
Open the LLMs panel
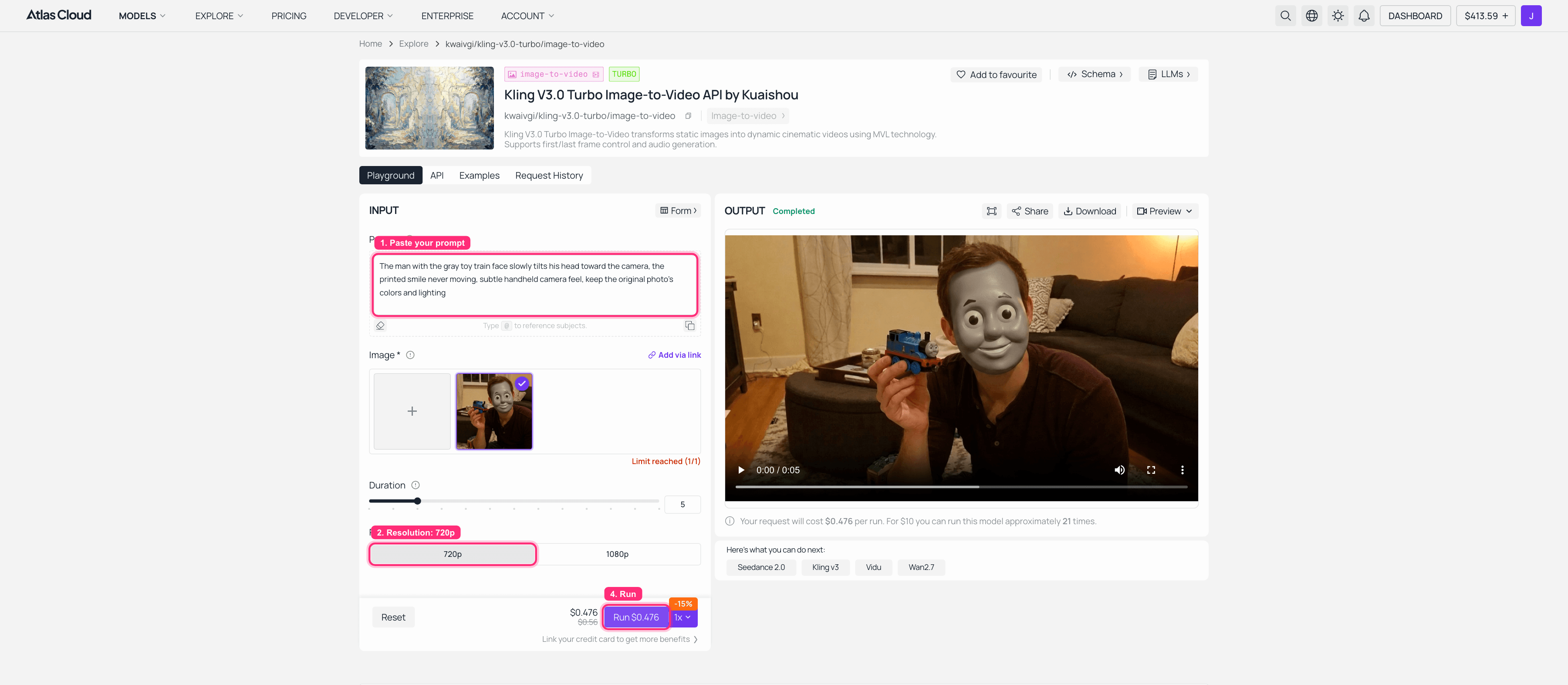(x=1168, y=74)
